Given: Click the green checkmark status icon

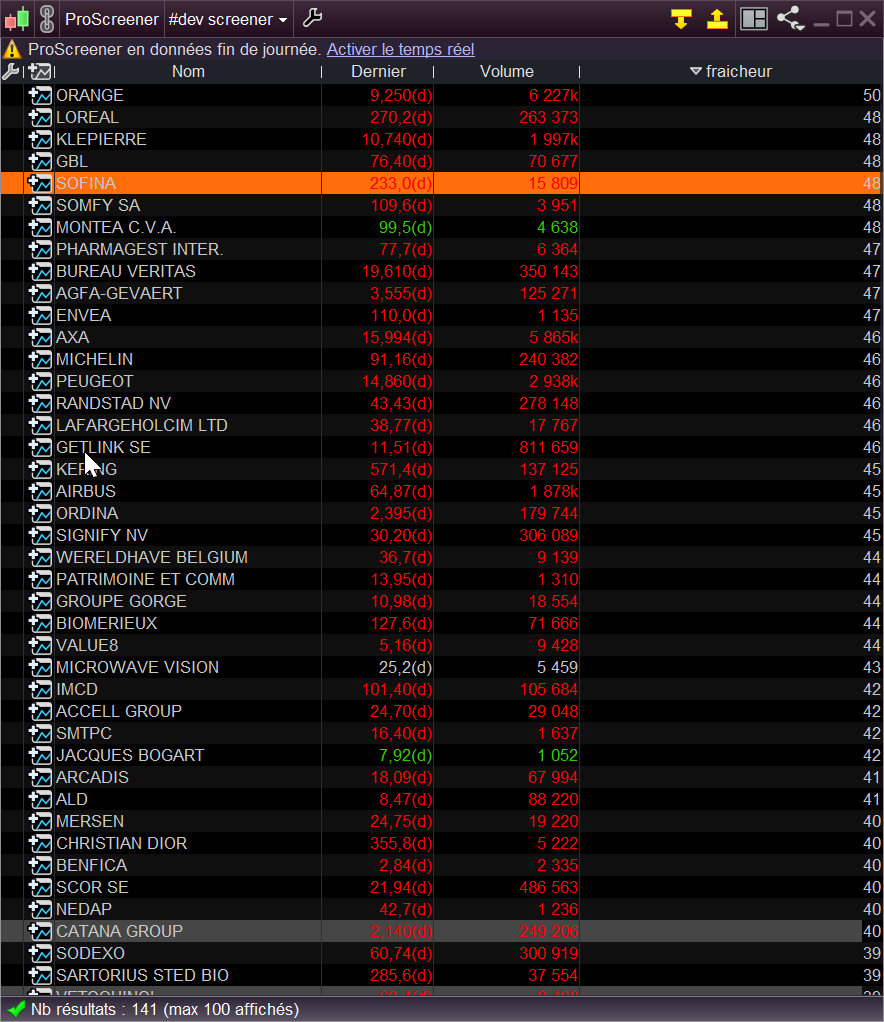Looking at the screenshot, I should point(16,1010).
